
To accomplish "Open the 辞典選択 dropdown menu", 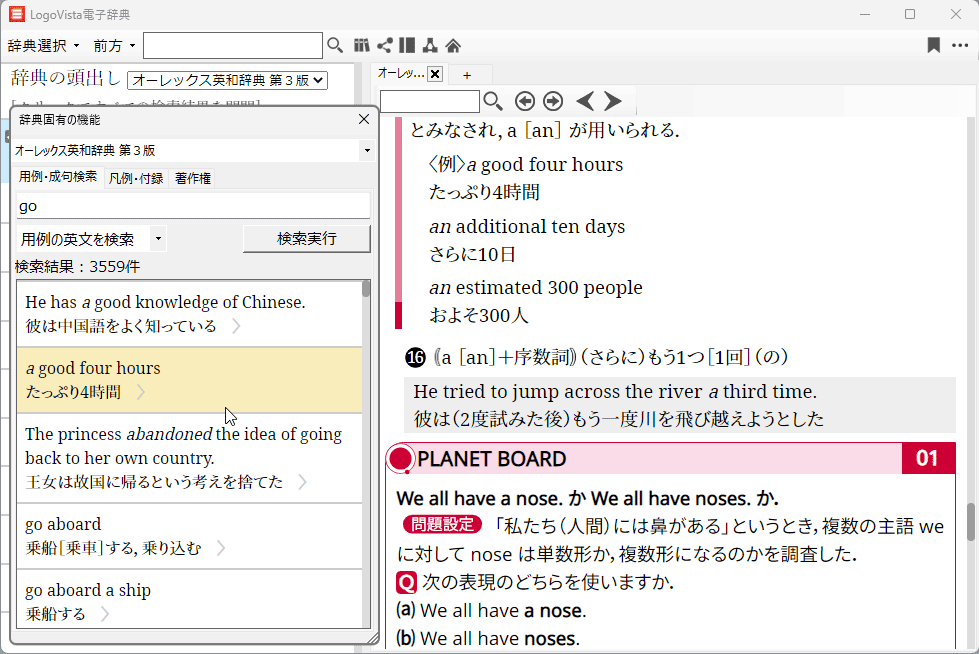I will 43,45.
